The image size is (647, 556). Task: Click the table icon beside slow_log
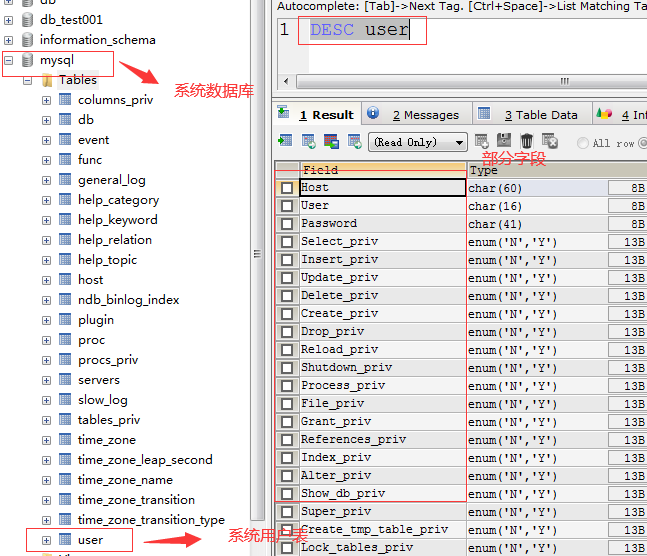(x=65, y=399)
